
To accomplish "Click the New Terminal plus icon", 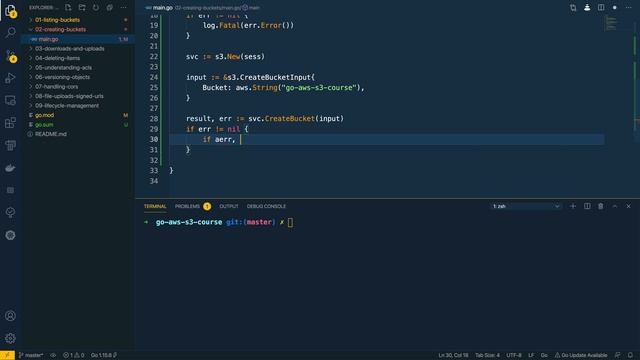I will pos(573,206).
